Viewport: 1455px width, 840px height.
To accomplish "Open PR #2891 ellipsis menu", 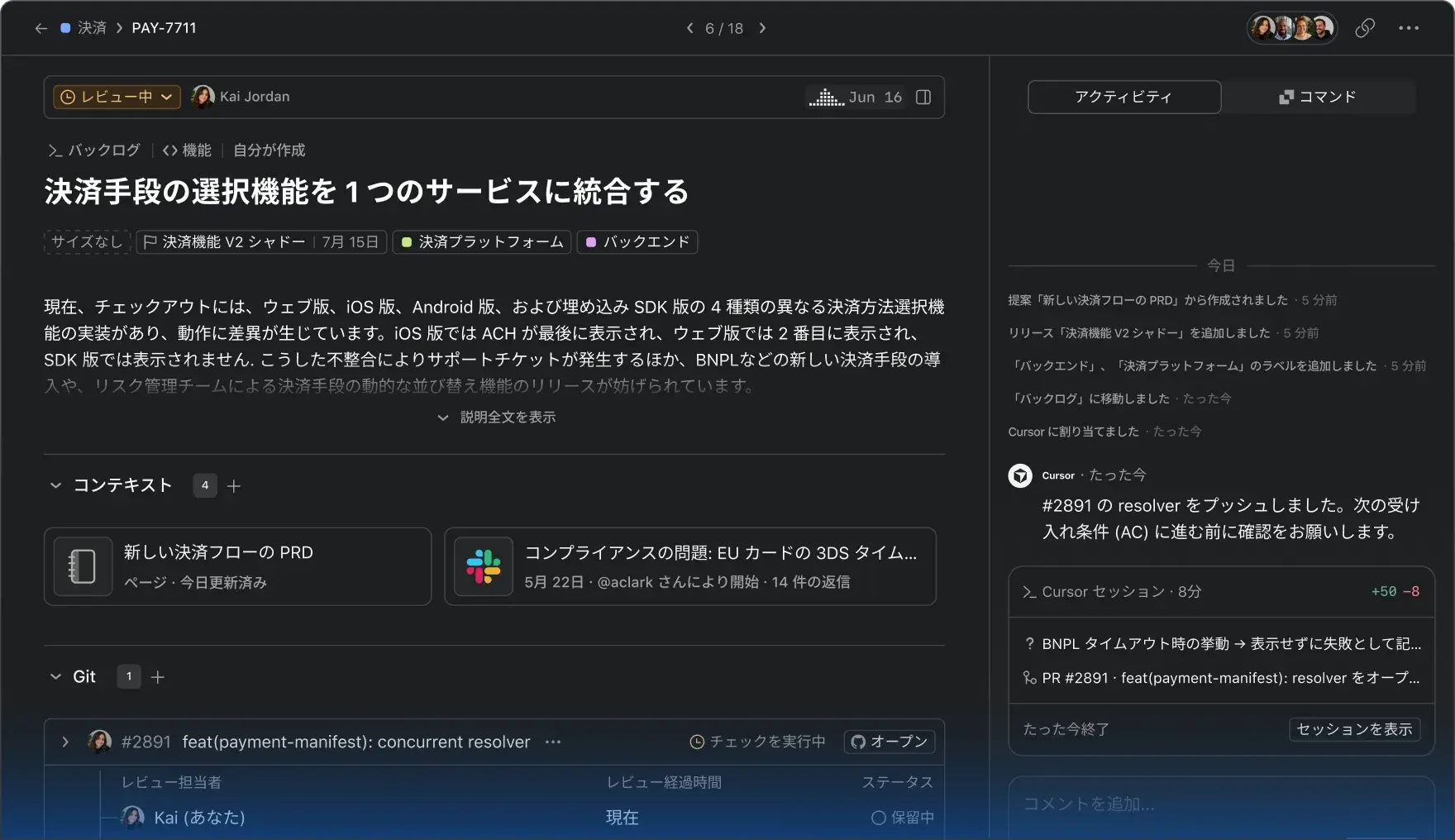I will pos(553,742).
